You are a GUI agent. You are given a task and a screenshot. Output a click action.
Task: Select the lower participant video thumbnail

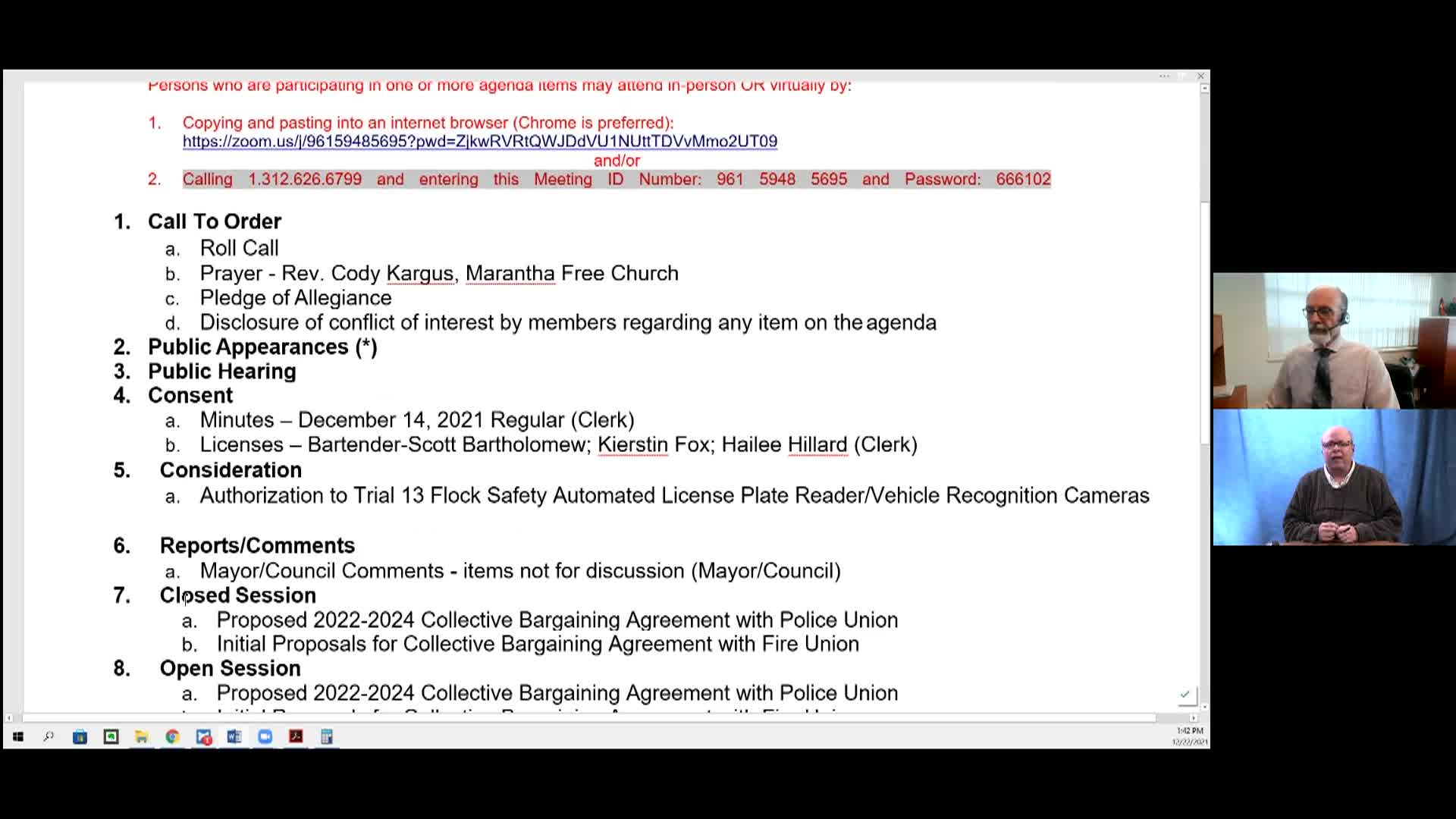pyautogui.click(x=1334, y=477)
